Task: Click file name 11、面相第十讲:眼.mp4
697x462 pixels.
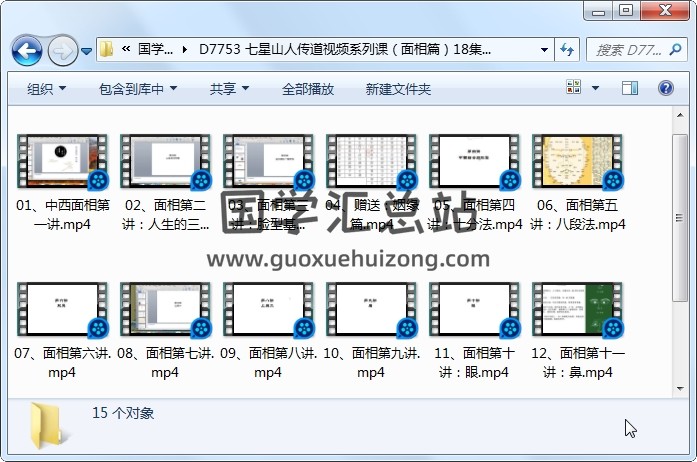Action: coord(474,362)
